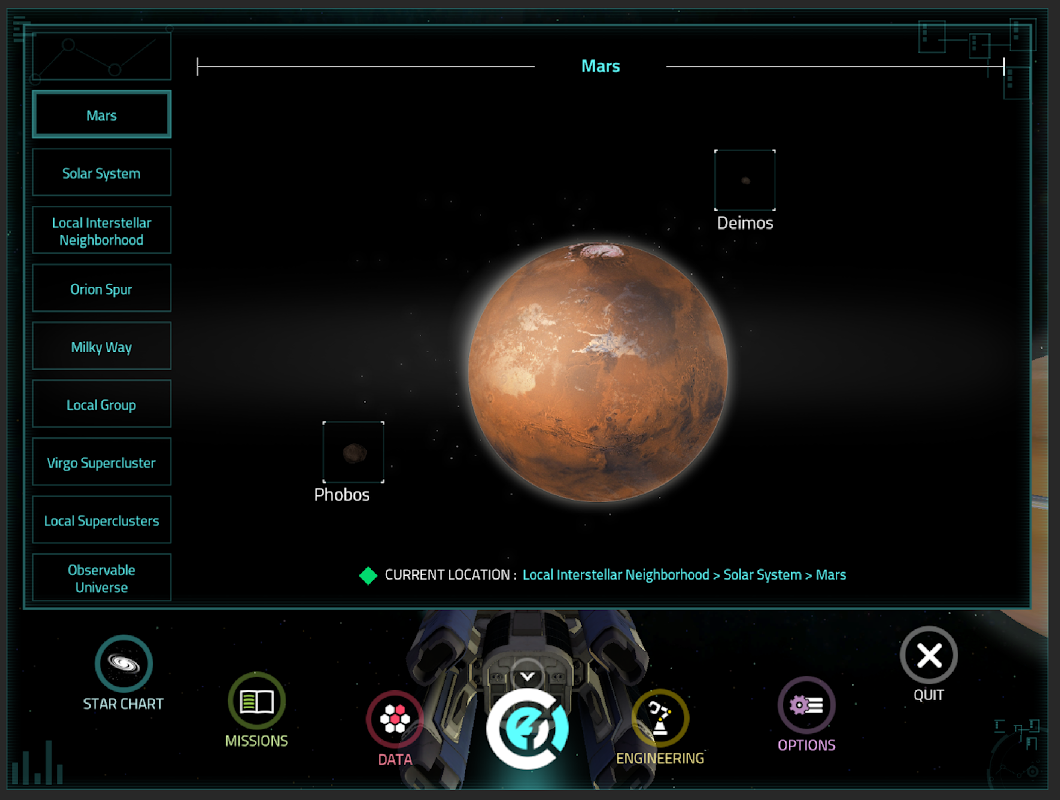This screenshot has width=1060, height=800.
Task: Select the Deimos moon marker
Action: pos(745,180)
